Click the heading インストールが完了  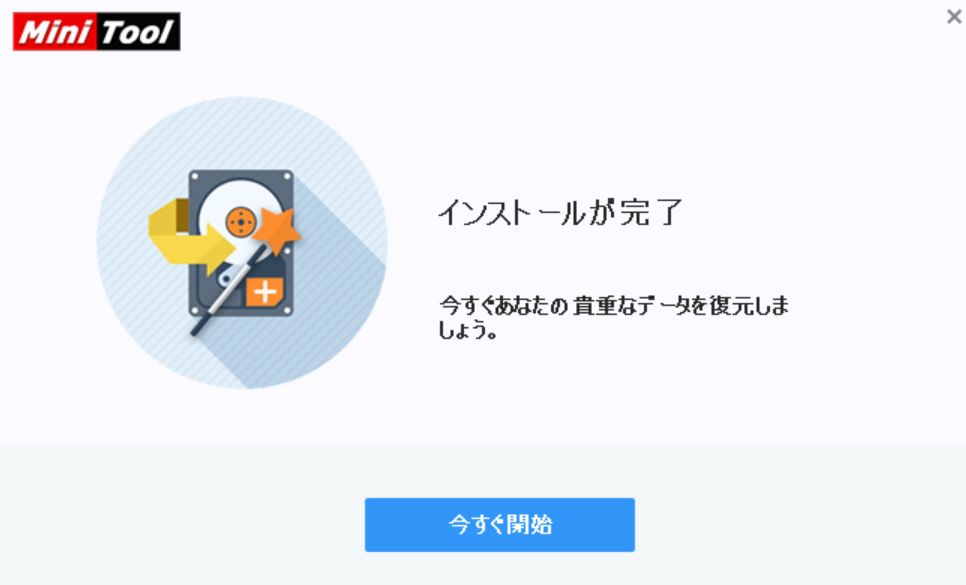pos(560,212)
